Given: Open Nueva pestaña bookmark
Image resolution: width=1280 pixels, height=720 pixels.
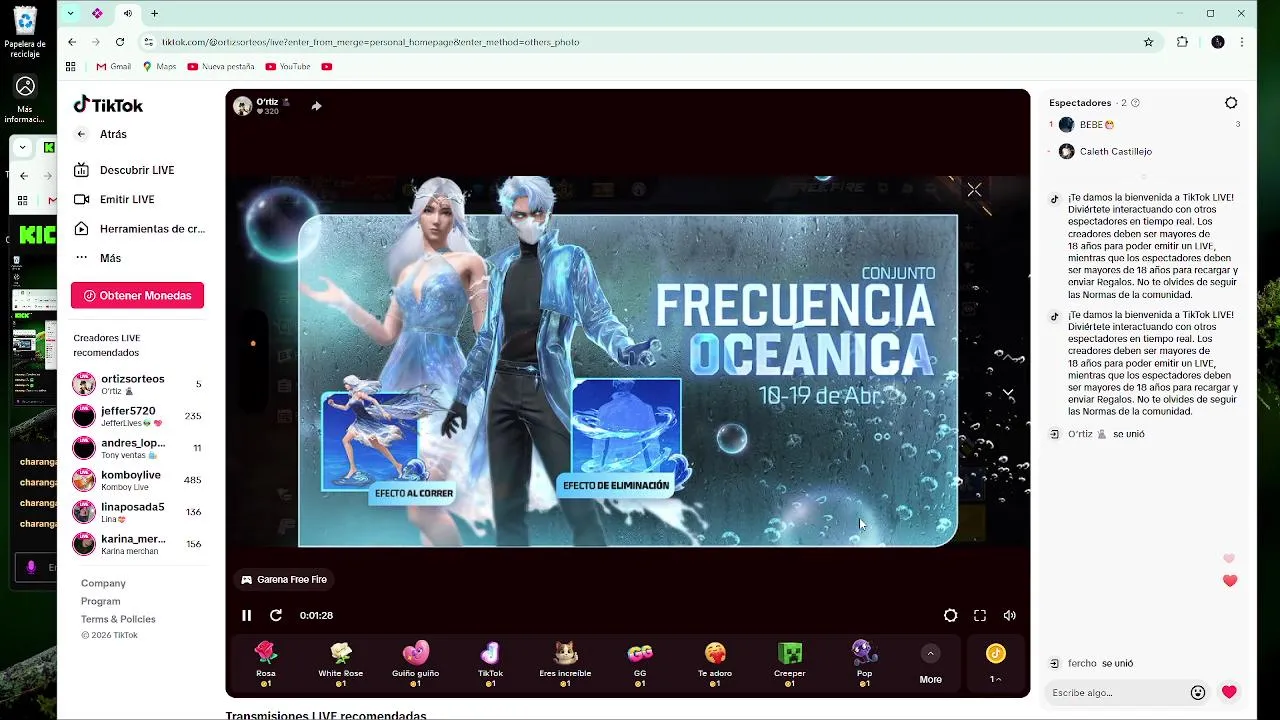Looking at the screenshot, I should [221, 67].
